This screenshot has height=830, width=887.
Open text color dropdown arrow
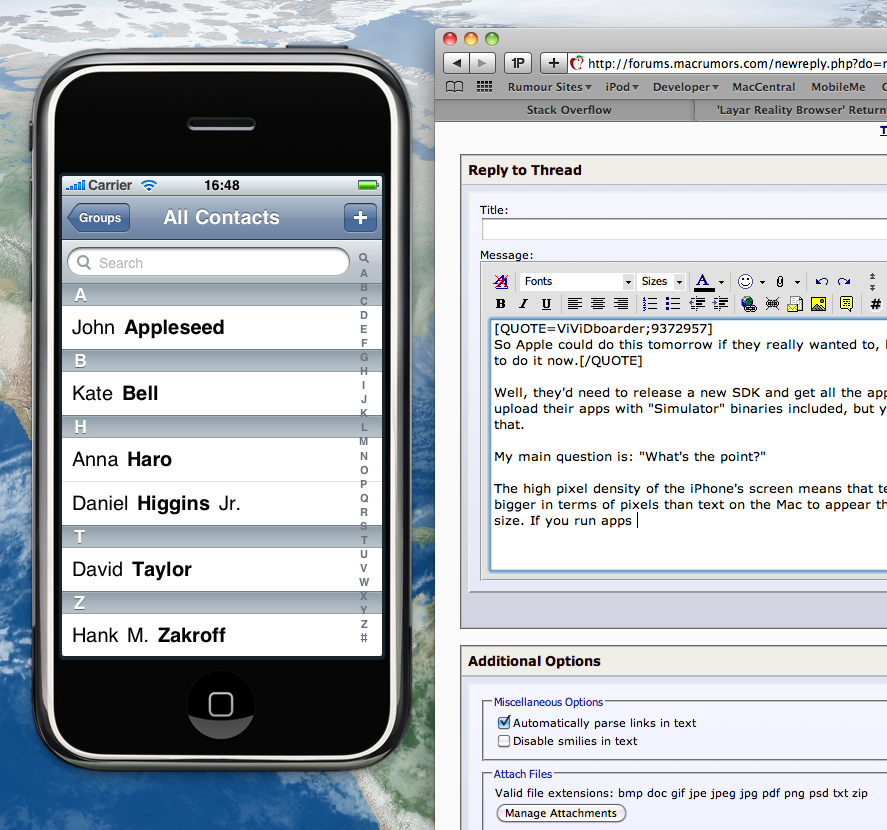tap(721, 282)
